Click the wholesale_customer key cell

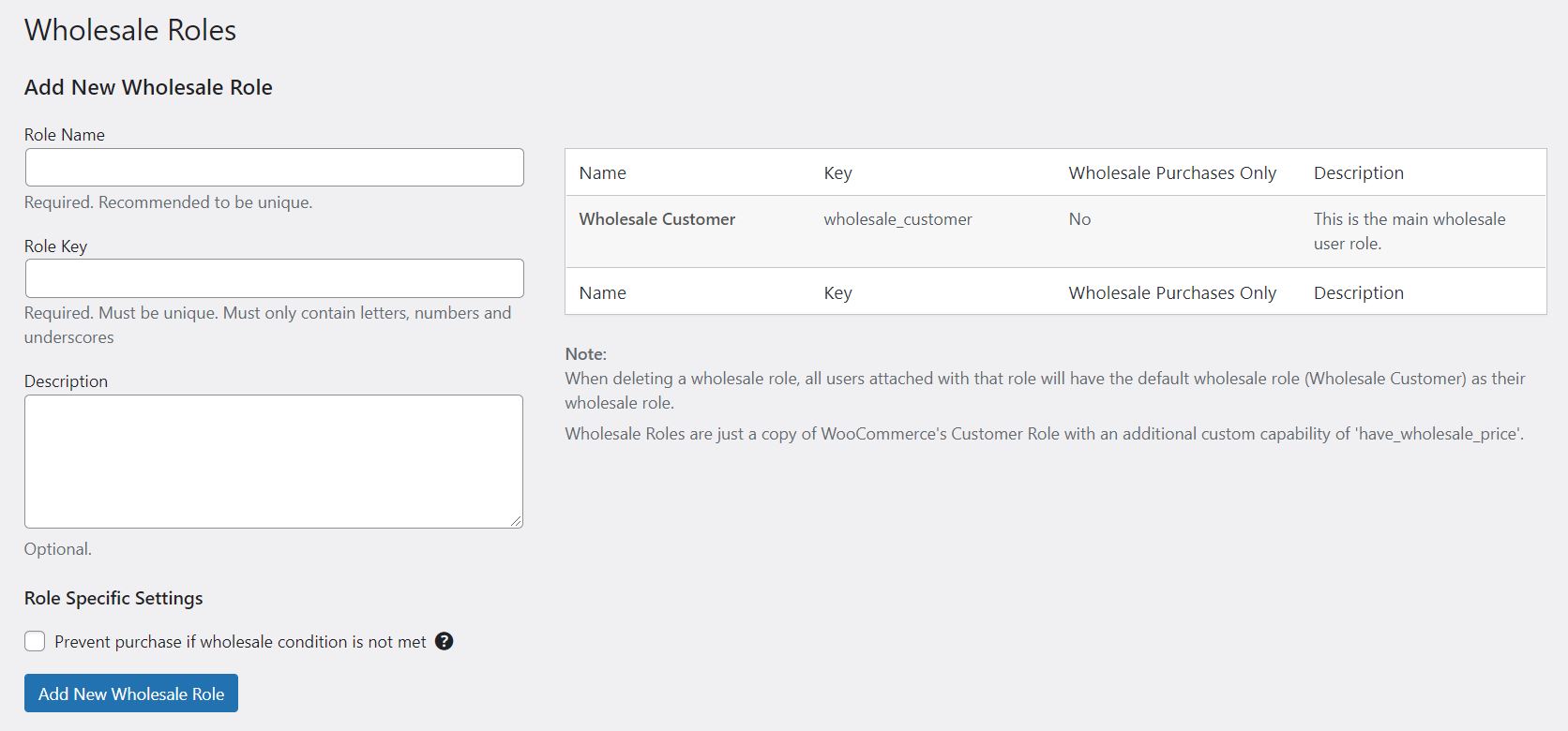tap(897, 219)
